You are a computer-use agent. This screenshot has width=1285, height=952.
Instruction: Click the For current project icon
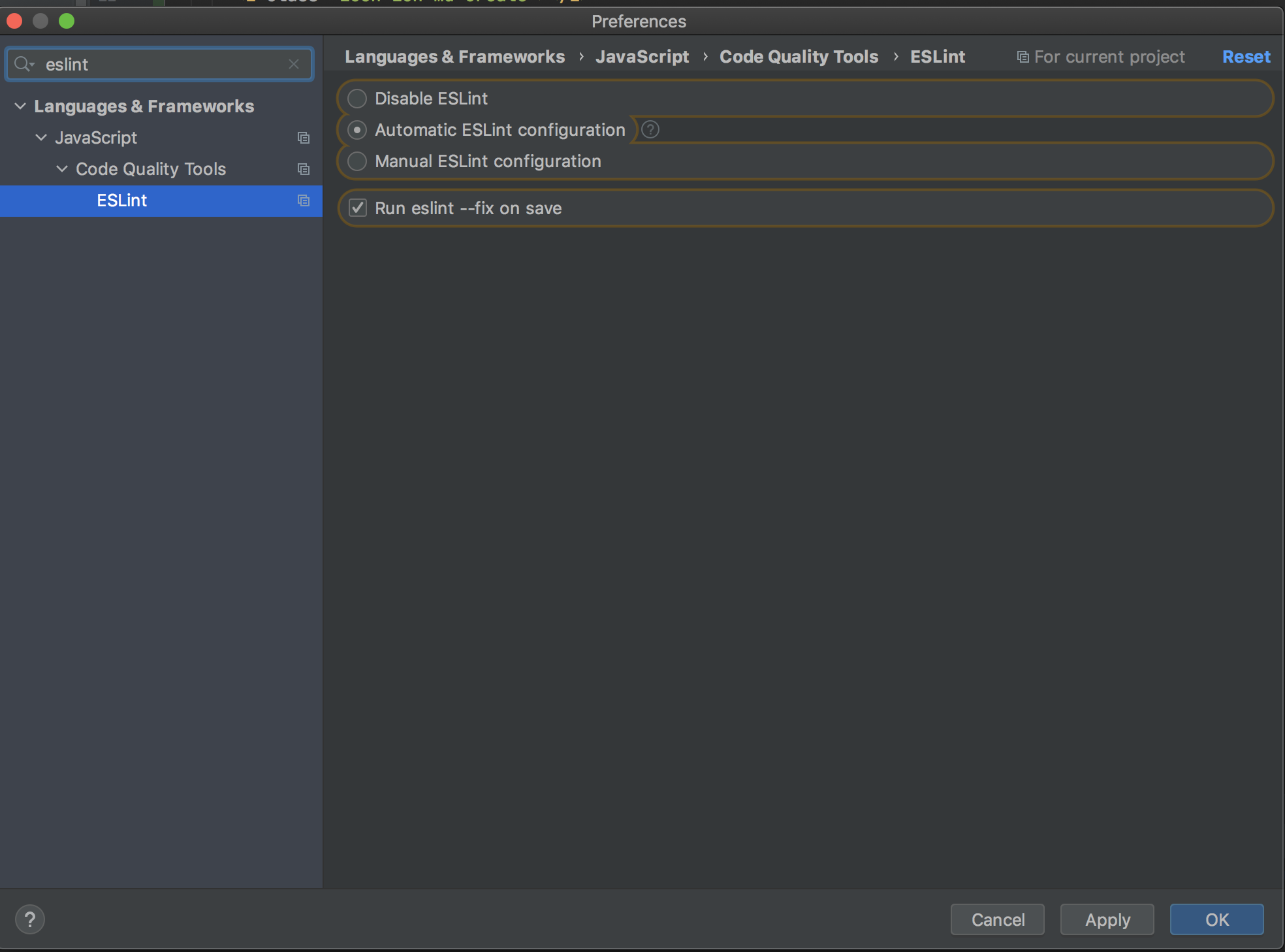1023,57
